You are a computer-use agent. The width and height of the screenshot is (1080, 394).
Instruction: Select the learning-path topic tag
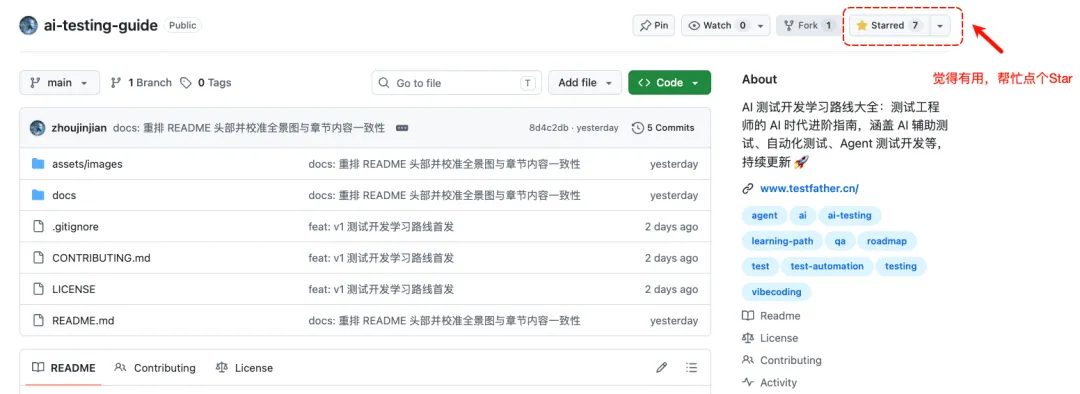coord(782,241)
